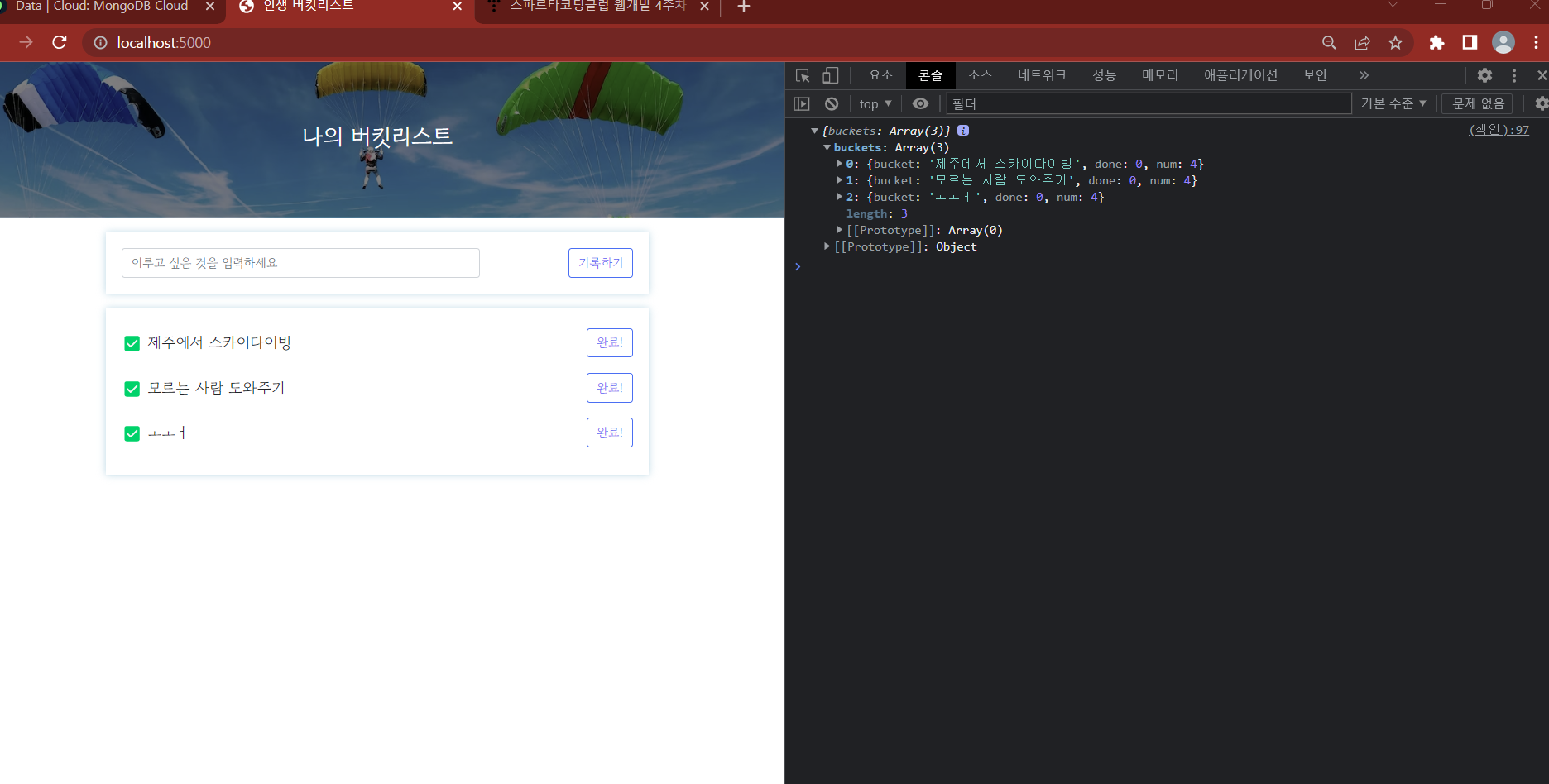Toggle checkbox for 모르는 사람 도와주기
Screen dimensions: 1549x784
(x=132, y=389)
